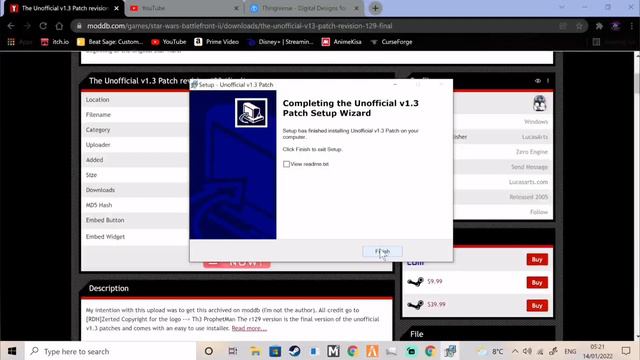
Task: Open a new browser tab
Action: click(x=376, y=8)
